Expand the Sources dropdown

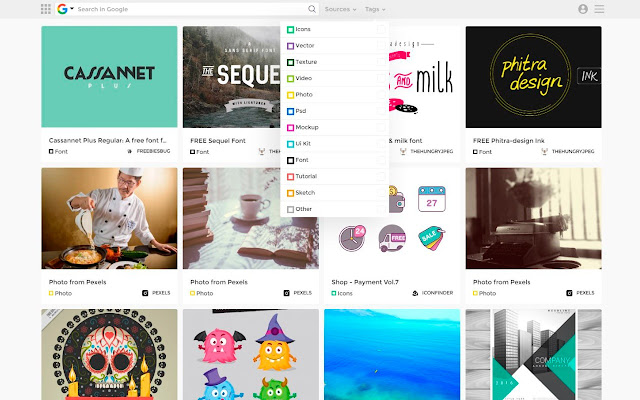coord(340,9)
